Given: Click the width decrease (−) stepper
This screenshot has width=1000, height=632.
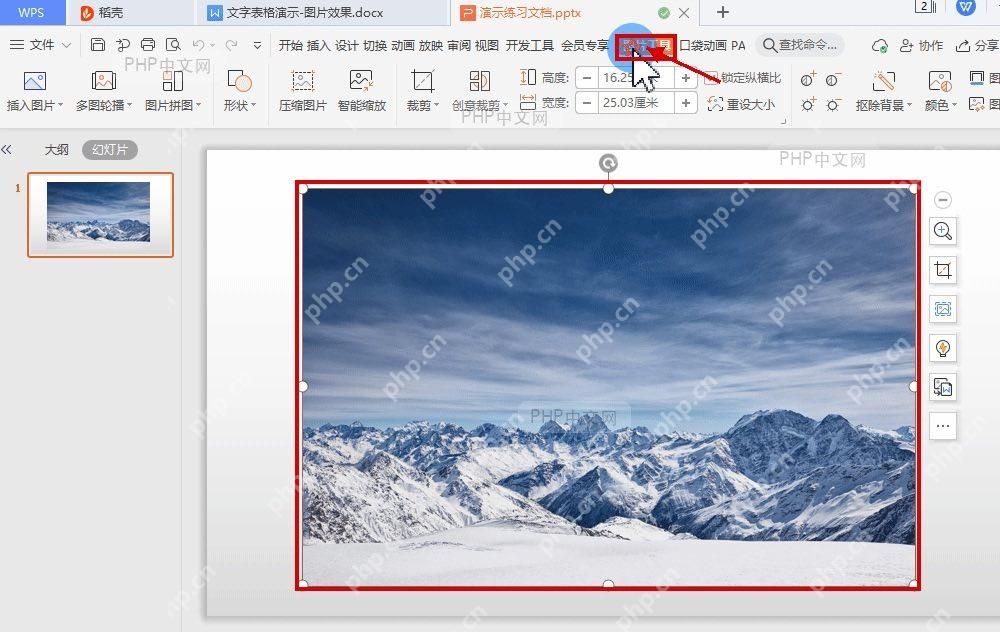Looking at the screenshot, I should coord(587,103).
